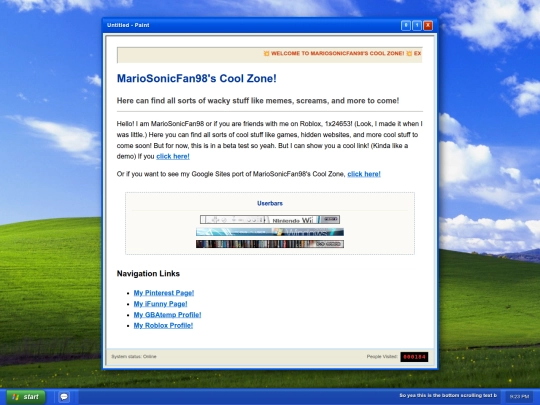
Task: Maximize the Untitled - Paint window
Action: click(417, 25)
